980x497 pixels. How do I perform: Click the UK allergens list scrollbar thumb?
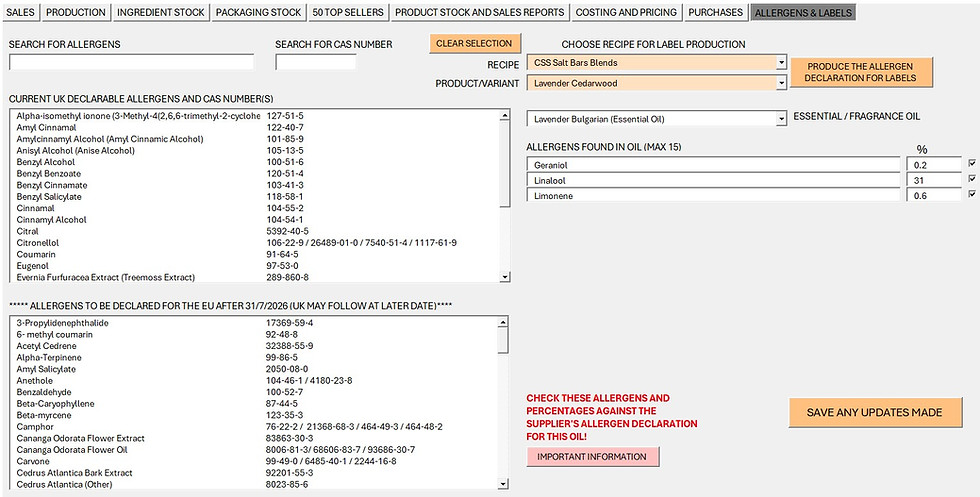[505, 164]
